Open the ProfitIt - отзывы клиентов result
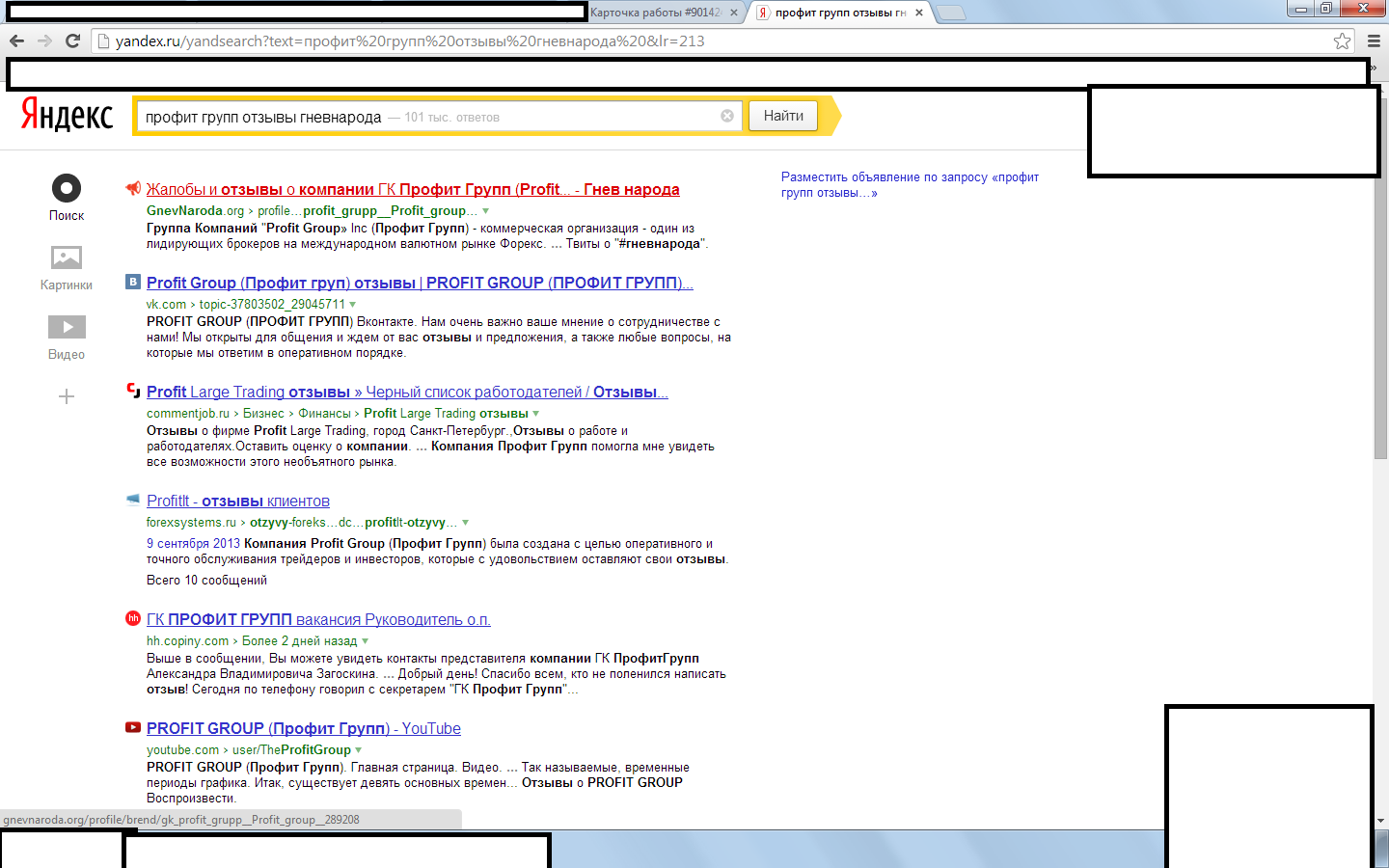This screenshot has width=1389, height=868. 238,501
